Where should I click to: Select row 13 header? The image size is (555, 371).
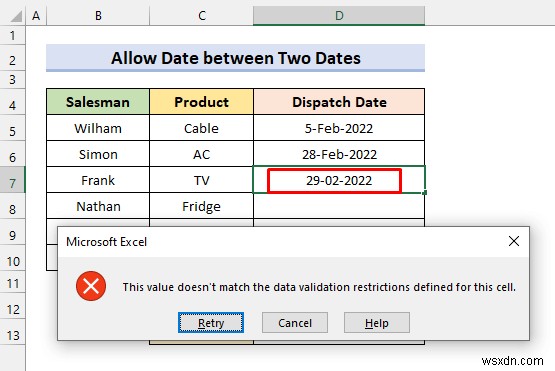coord(12,332)
